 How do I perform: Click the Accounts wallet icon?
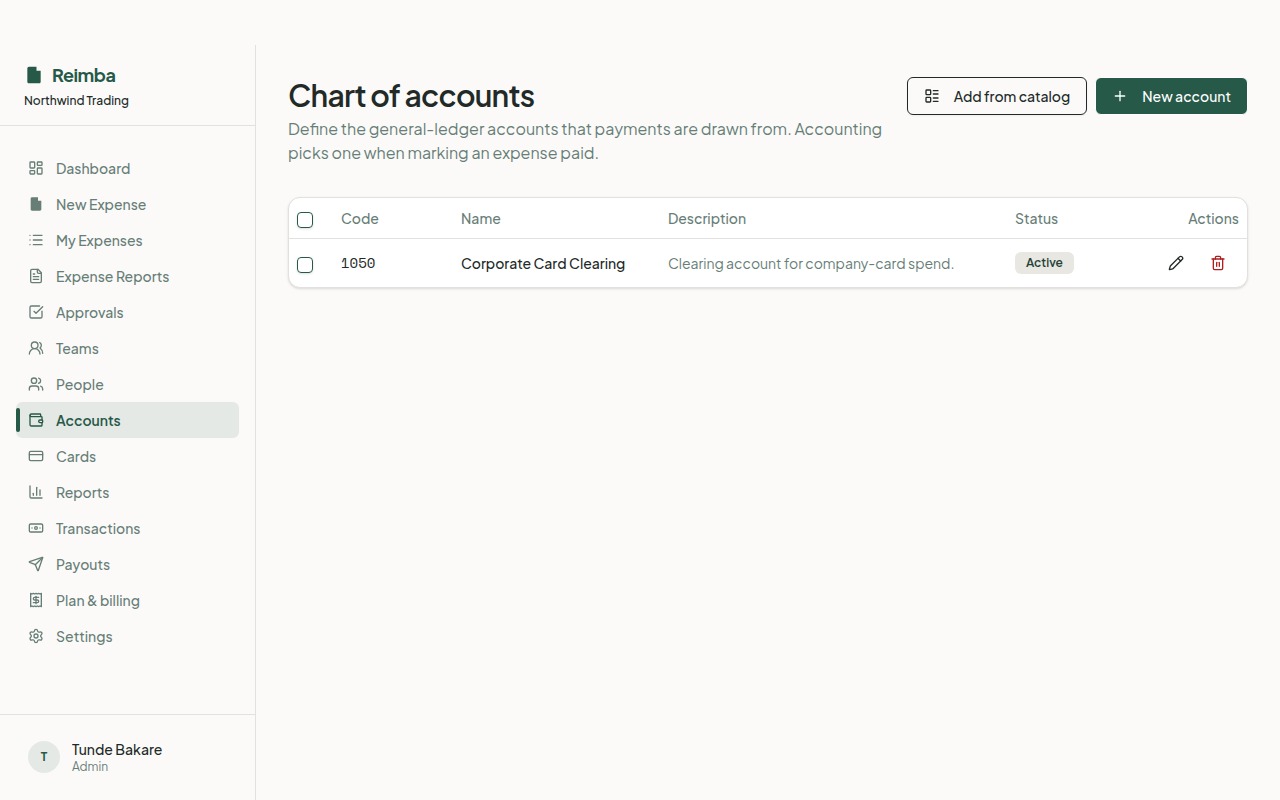36,420
